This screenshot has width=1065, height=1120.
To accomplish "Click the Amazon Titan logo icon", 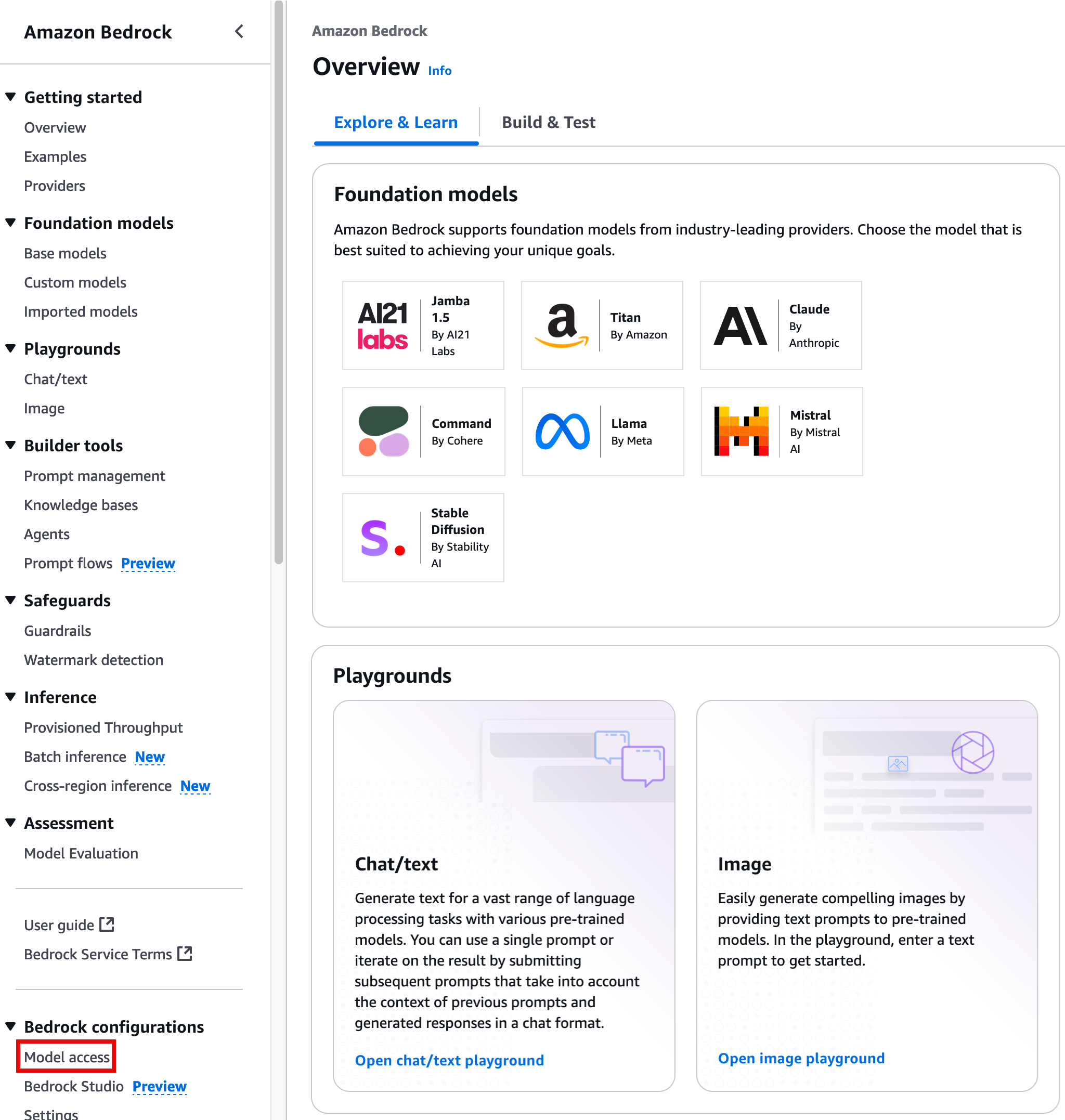I will (561, 326).
